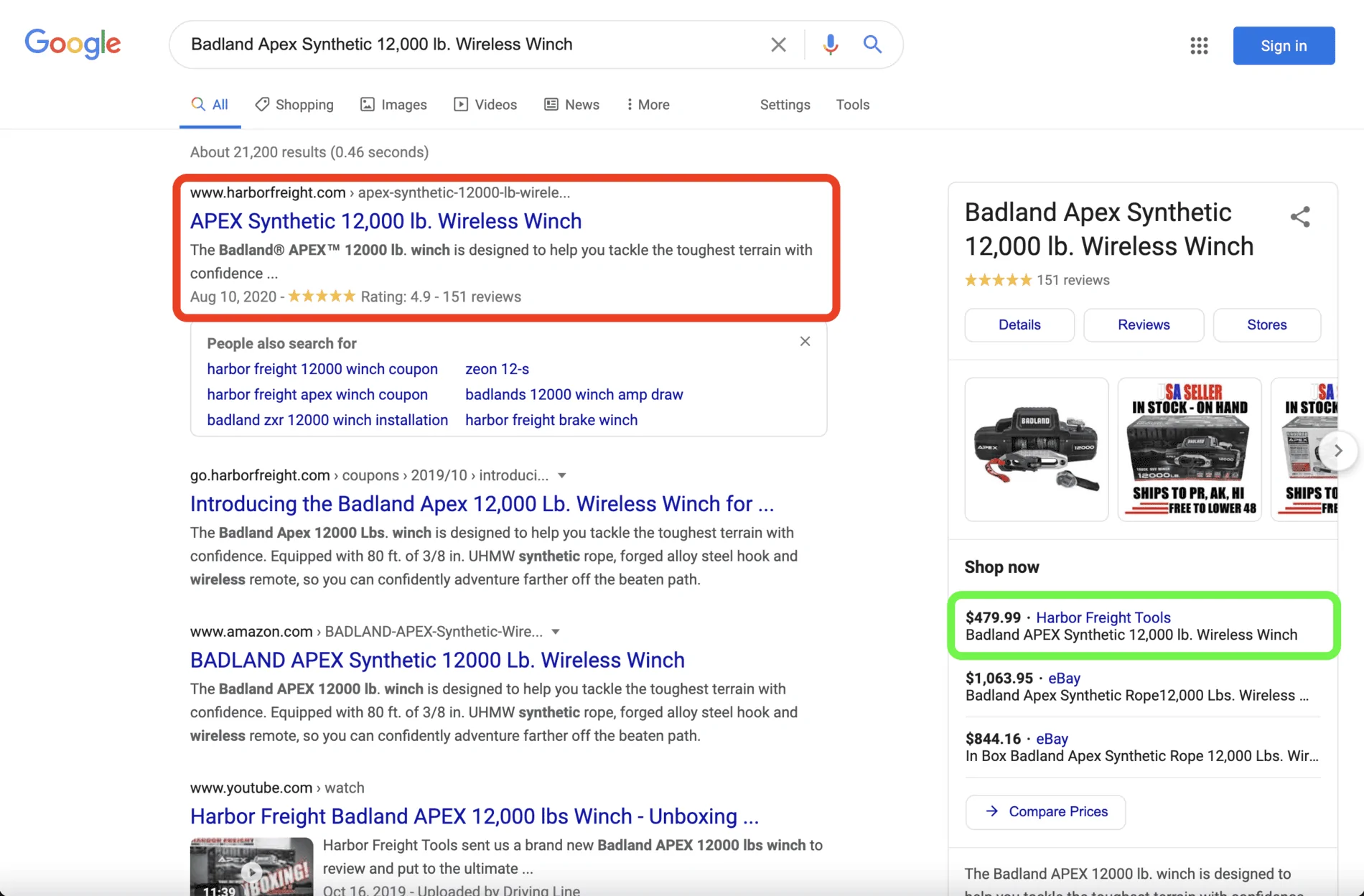This screenshot has height=896, width=1364.
Task: Open the $844.16 eBay offer
Action: tap(1143, 747)
